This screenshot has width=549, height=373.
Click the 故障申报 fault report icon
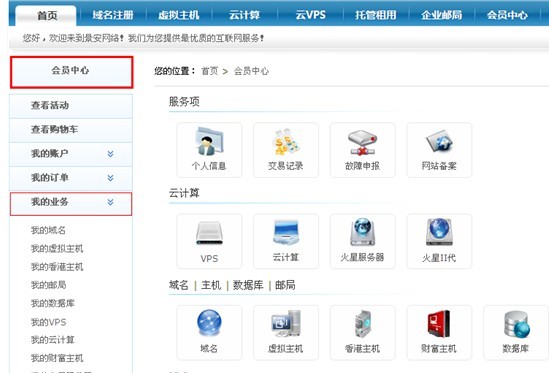[x=362, y=142]
